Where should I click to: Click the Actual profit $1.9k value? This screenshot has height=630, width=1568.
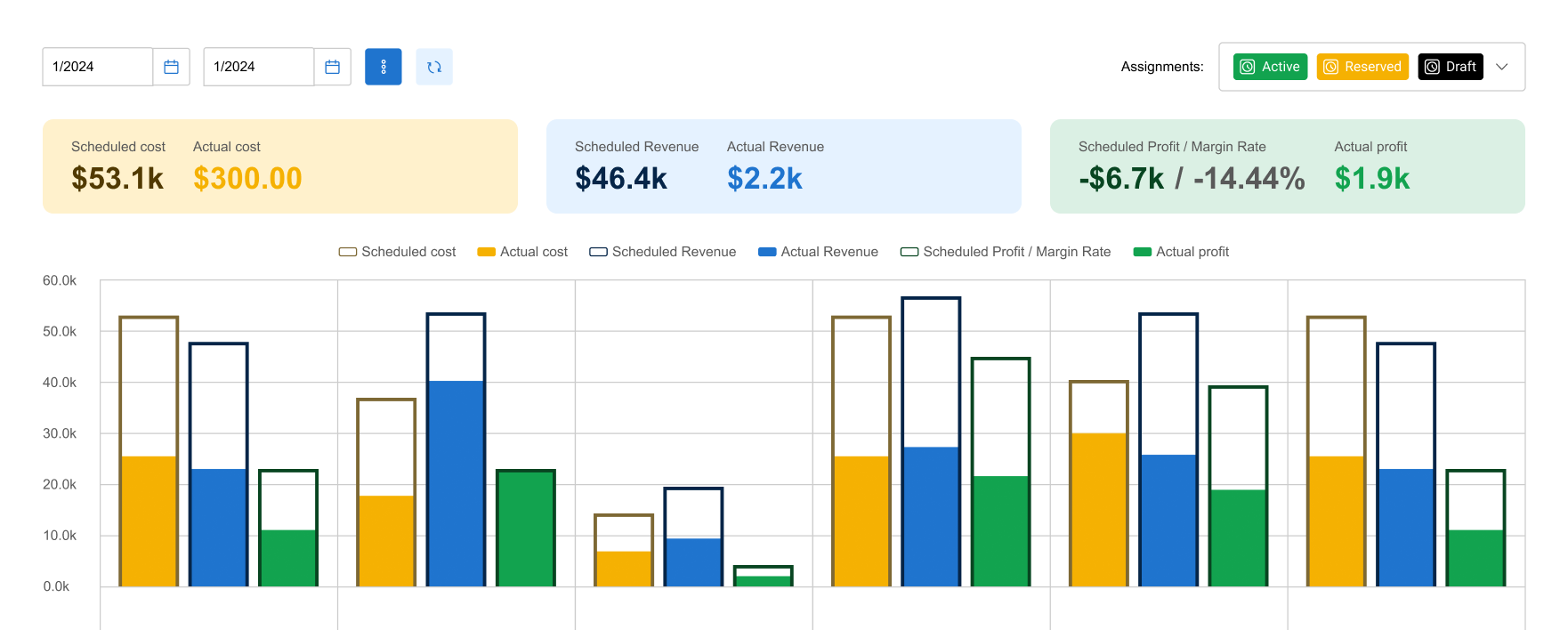(1371, 179)
